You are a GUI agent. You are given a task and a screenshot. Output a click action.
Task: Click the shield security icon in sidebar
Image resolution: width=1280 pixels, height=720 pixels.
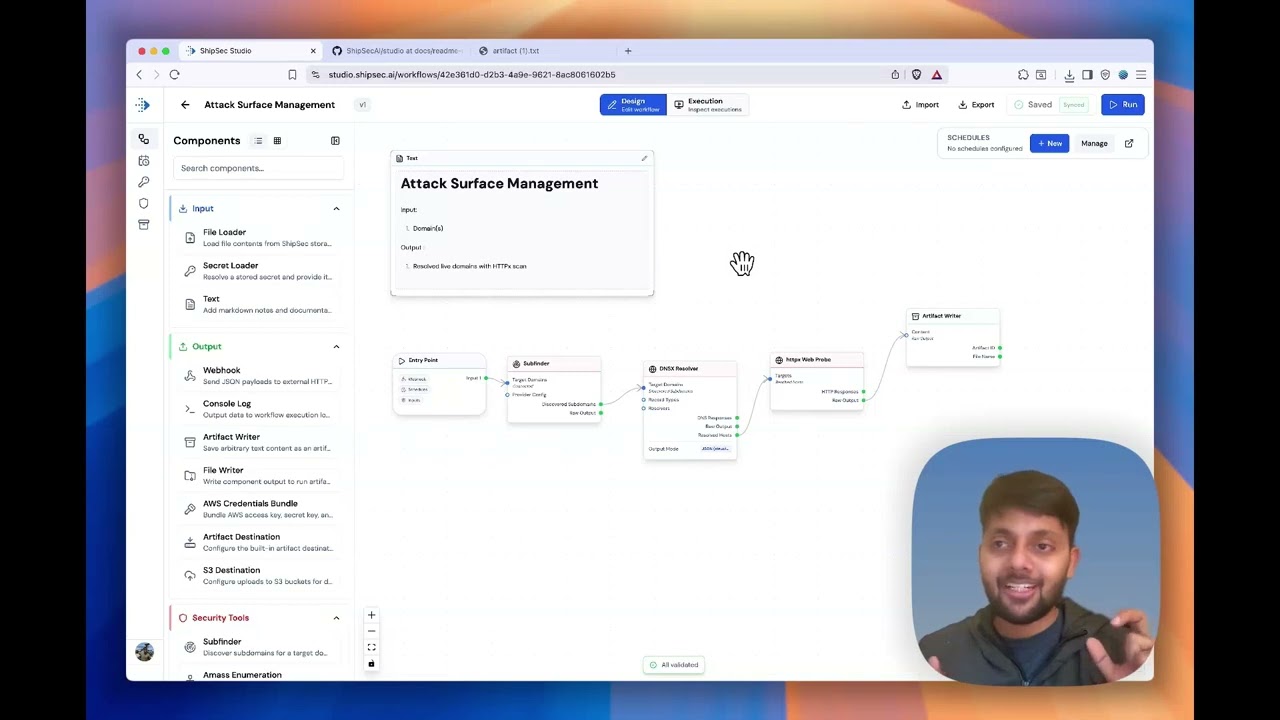144,203
